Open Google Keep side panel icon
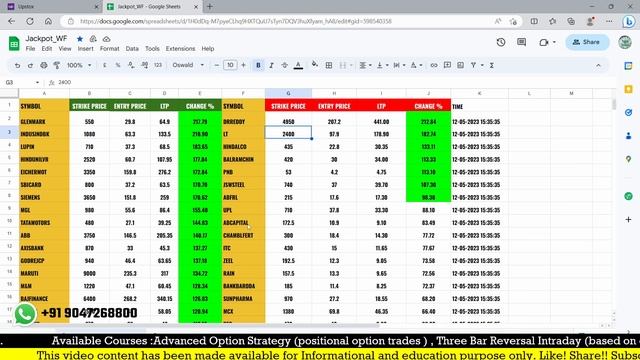 (628, 89)
